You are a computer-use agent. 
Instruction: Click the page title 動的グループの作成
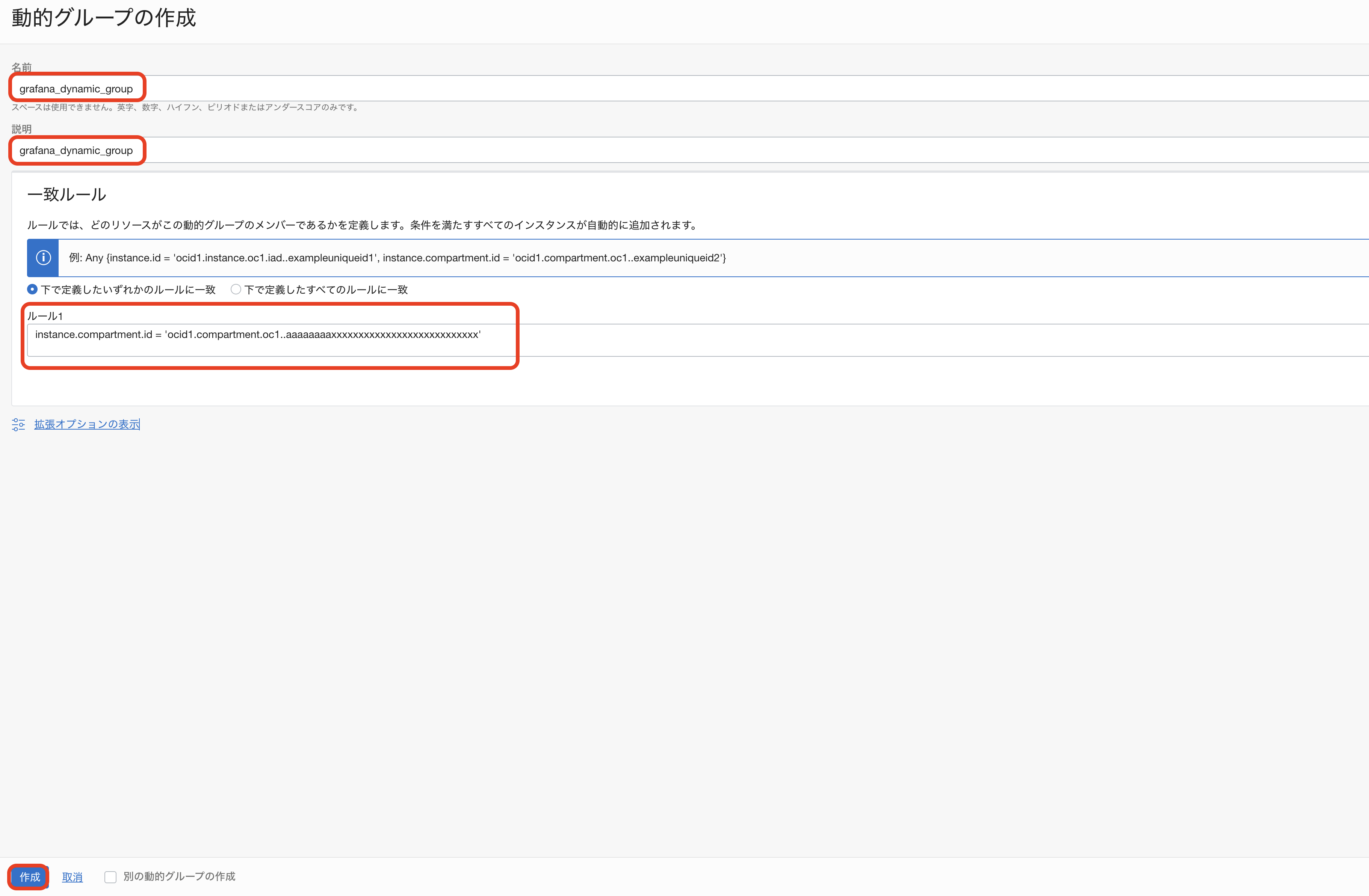point(104,18)
